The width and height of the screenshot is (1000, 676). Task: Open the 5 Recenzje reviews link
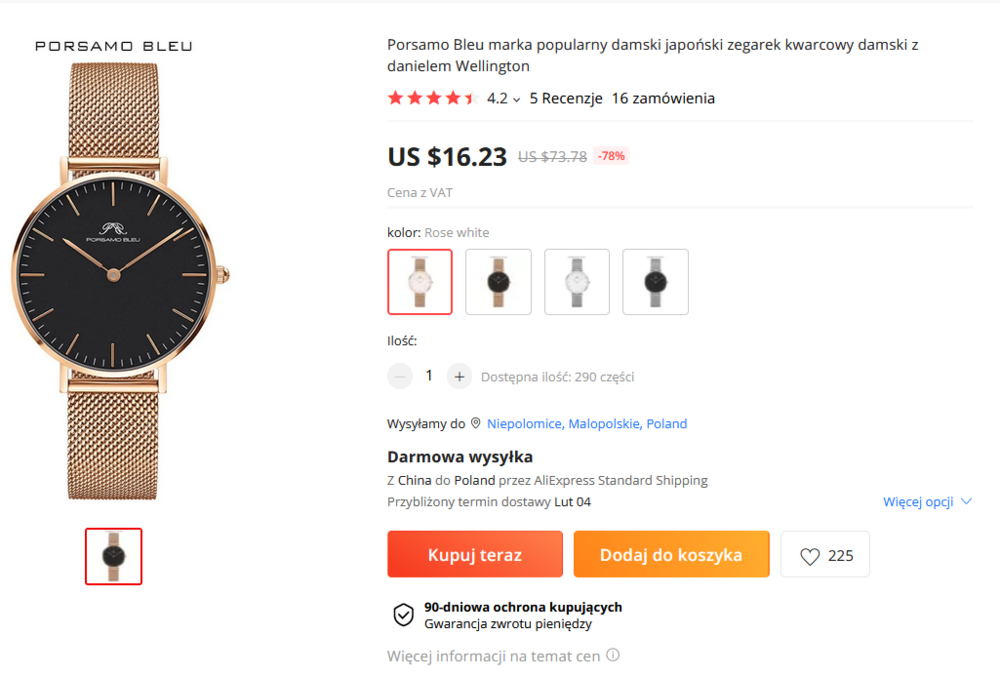(x=566, y=98)
